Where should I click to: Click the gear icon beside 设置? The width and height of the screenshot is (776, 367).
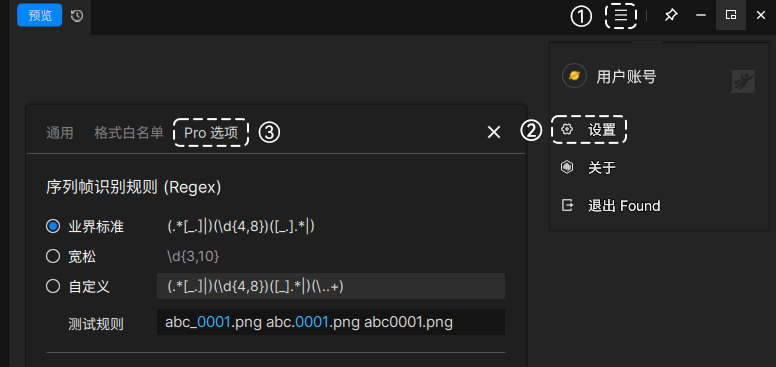[567, 130]
